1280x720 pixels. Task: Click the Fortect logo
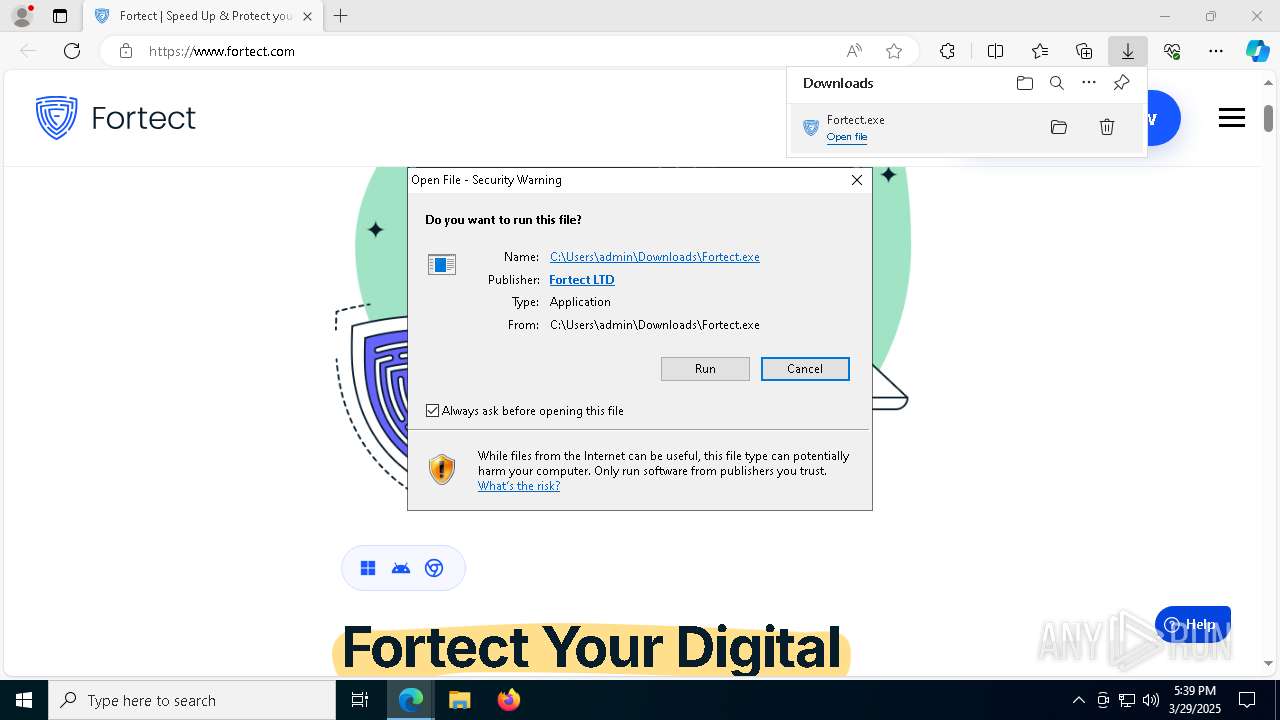[116, 118]
